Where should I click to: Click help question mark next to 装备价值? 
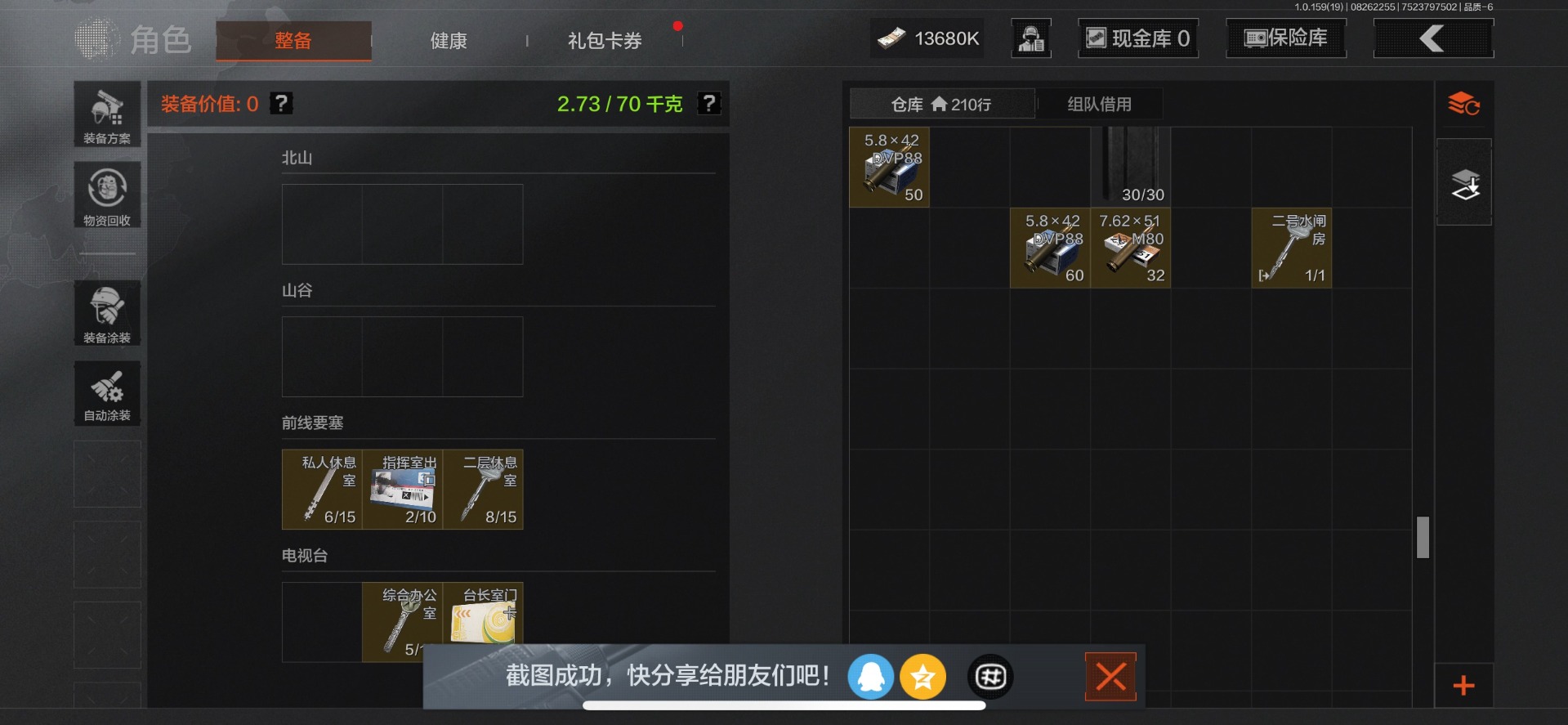tap(281, 103)
